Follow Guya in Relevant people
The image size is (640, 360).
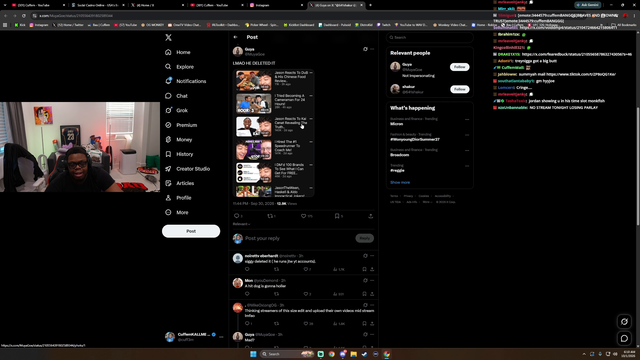click(459, 67)
